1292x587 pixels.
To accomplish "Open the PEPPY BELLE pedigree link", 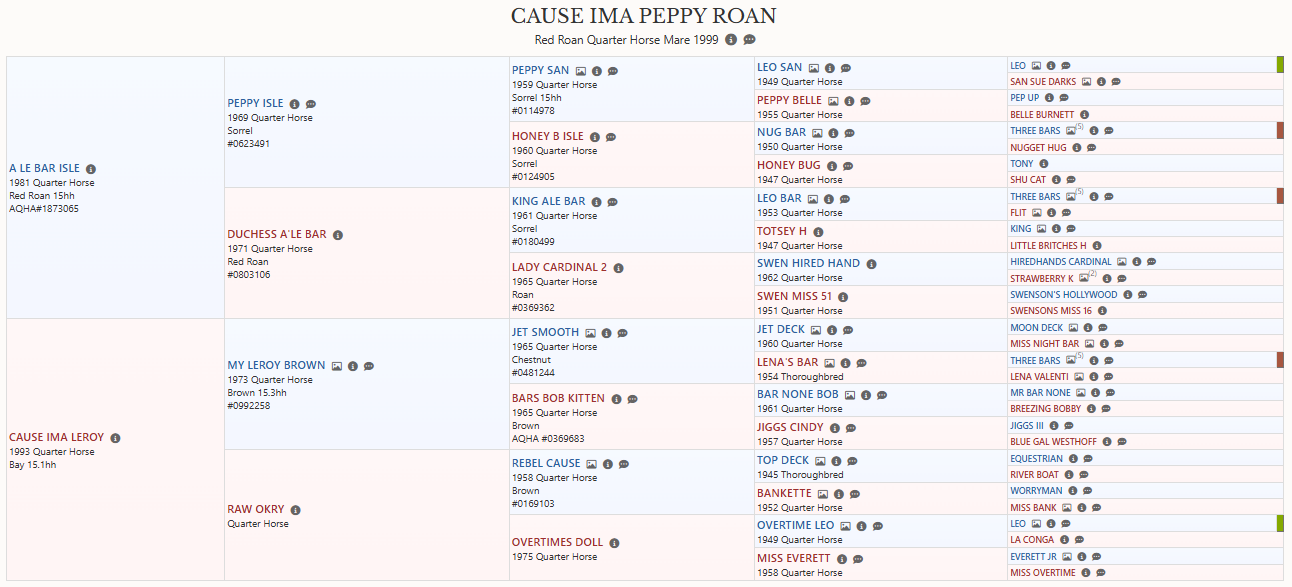I will 789,100.
